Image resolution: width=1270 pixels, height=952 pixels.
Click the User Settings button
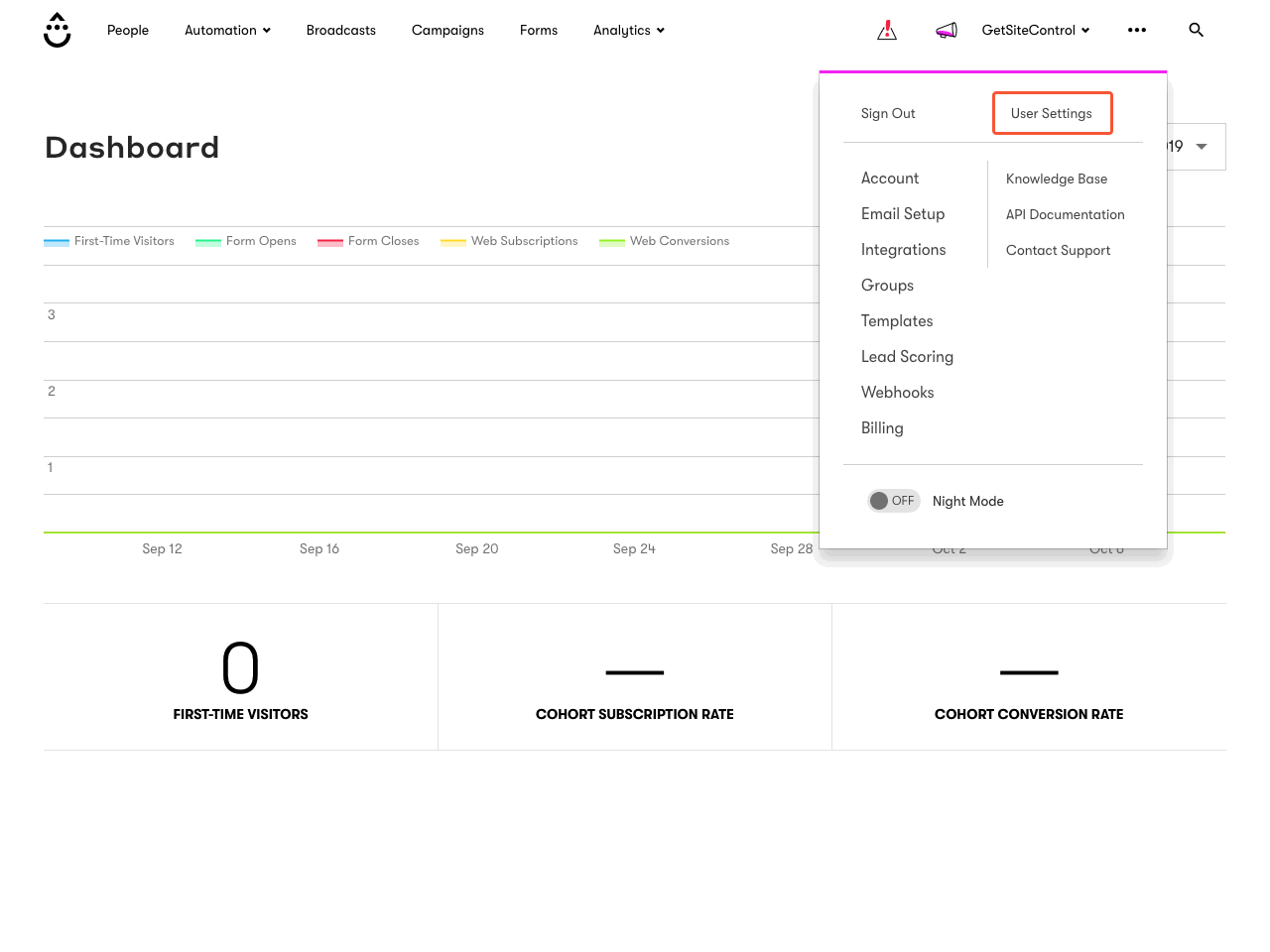[x=1052, y=113]
